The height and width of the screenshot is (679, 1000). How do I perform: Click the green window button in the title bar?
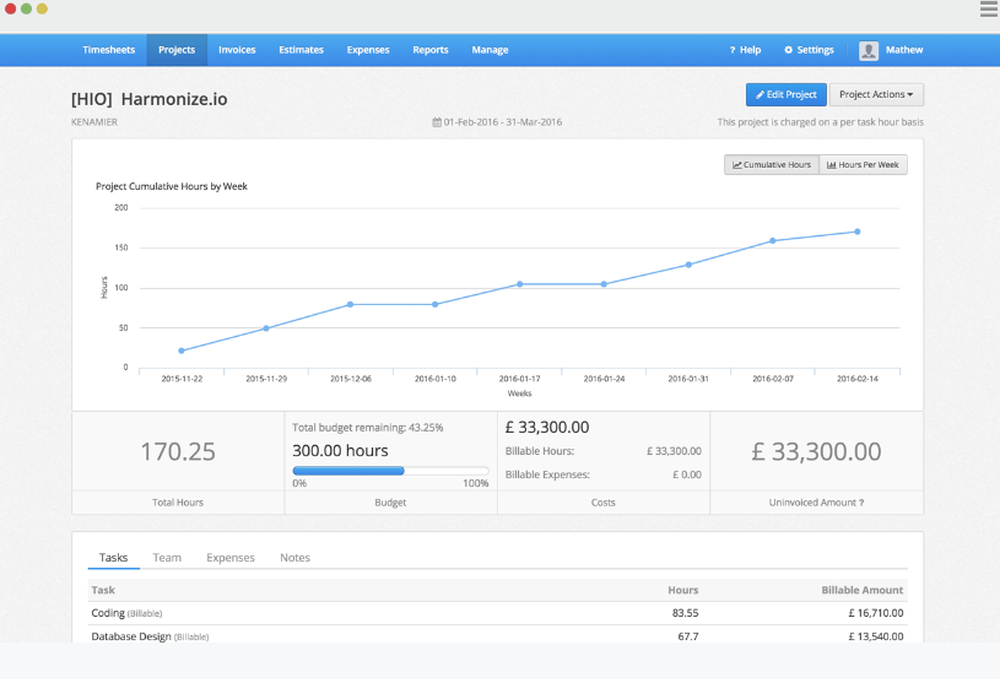(x=26, y=8)
